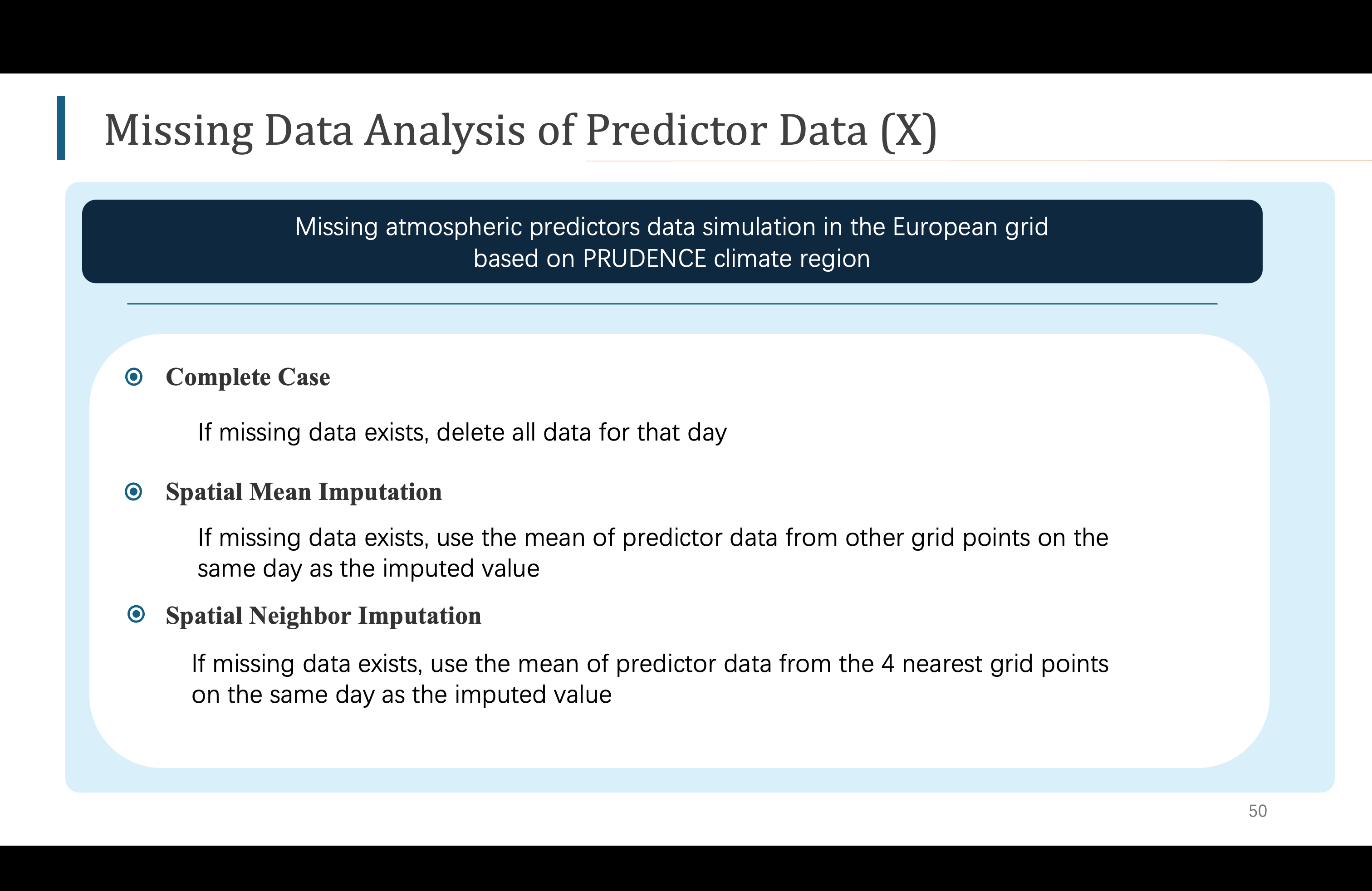The height and width of the screenshot is (891, 1372).
Task: Click the '4 nearest grid points' description line
Action: pyautogui.click(x=650, y=664)
